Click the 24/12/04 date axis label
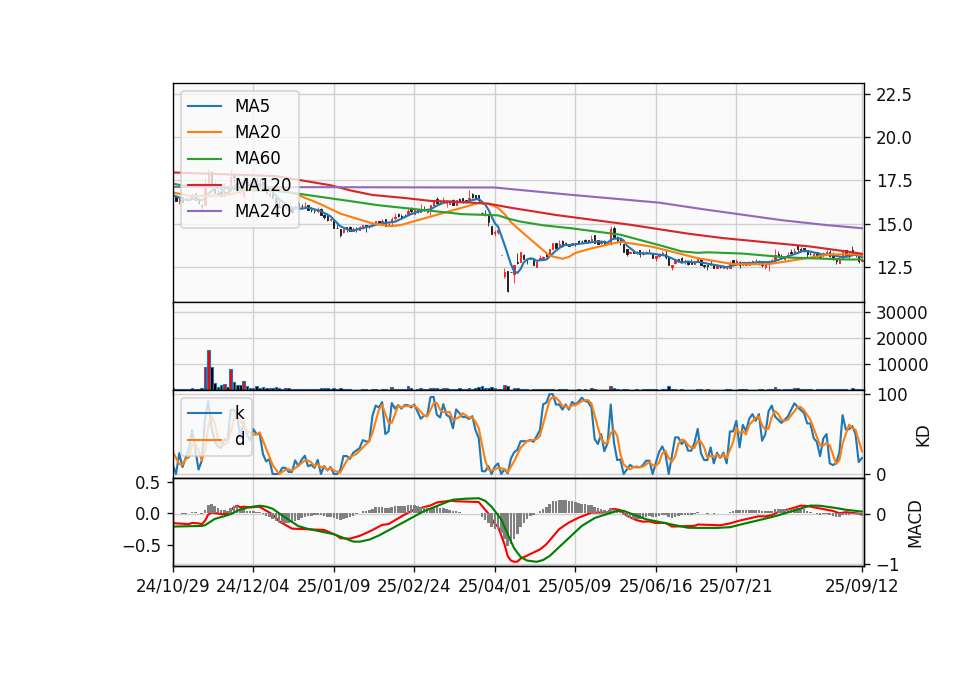This screenshot has width=960, height=690. (253, 586)
